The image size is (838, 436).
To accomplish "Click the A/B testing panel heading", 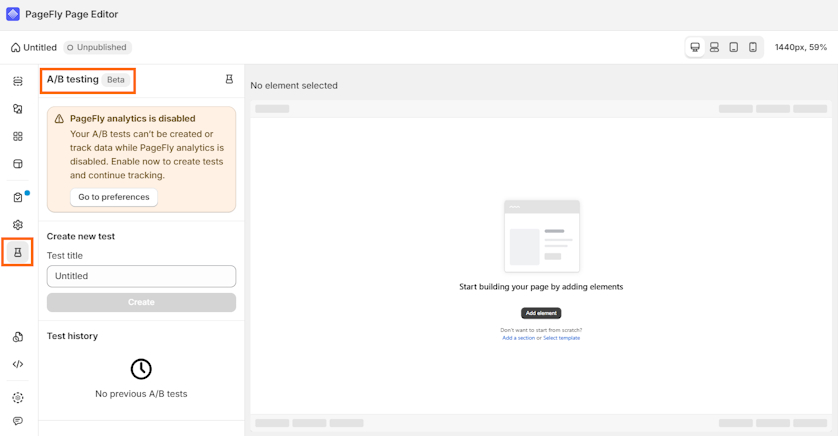I will (x=73, y=80).
